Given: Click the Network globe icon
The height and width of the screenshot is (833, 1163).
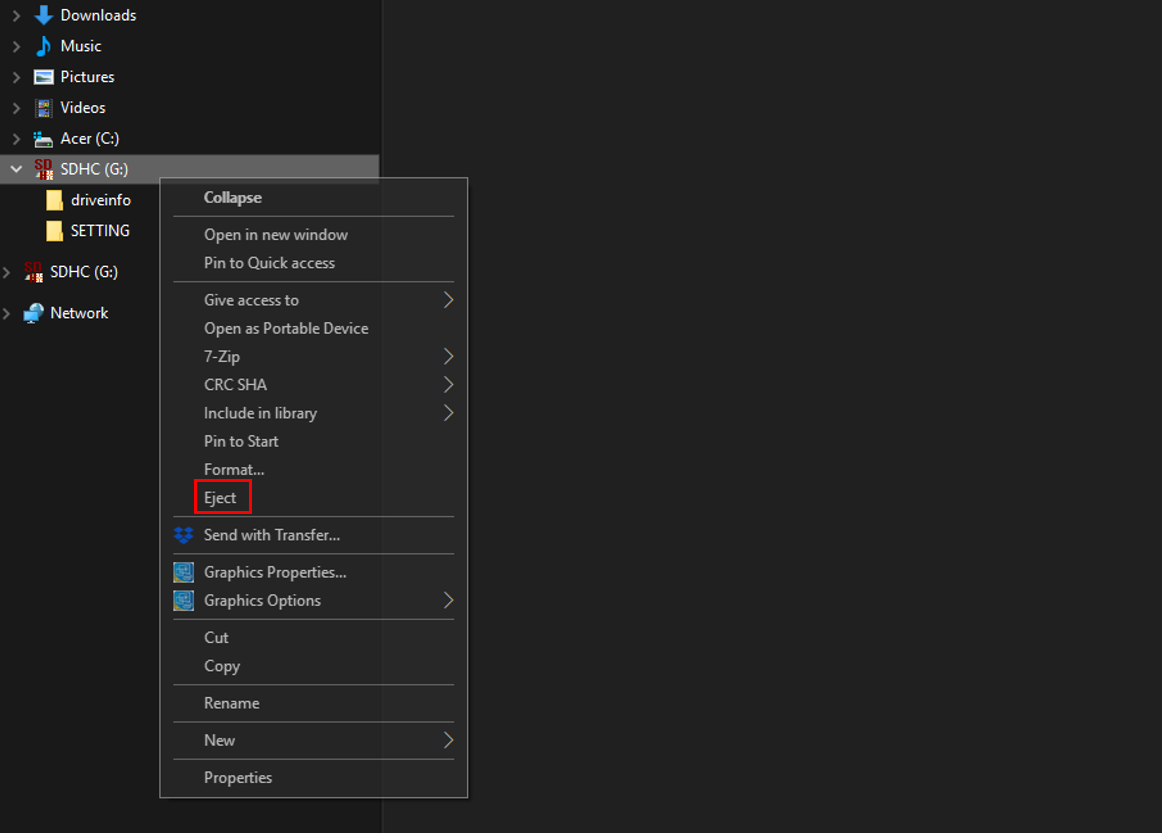Looking at the screenshot, I should coord(33,314).
